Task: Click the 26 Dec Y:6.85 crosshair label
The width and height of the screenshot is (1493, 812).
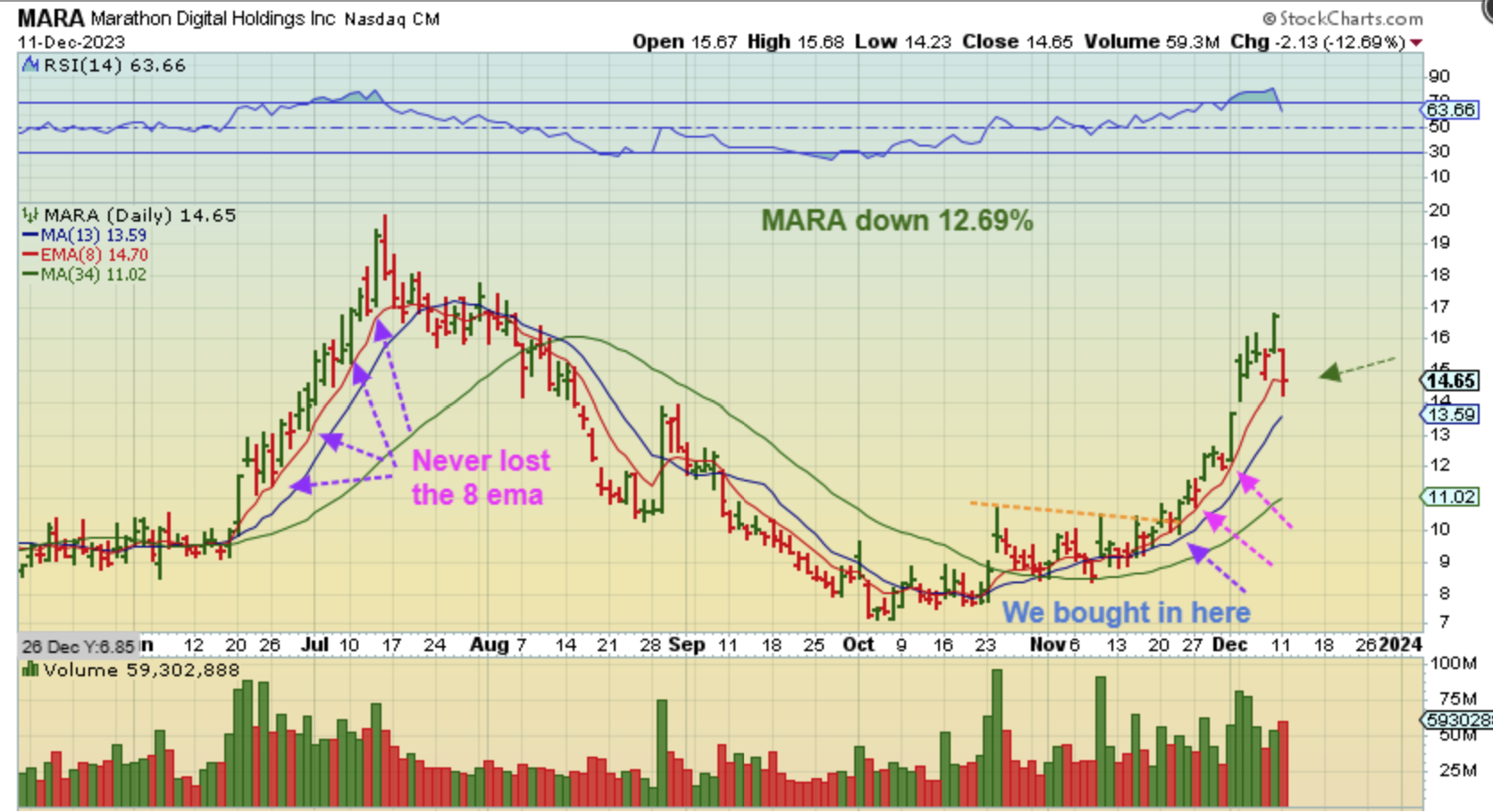Action: (x=78, y=646)
